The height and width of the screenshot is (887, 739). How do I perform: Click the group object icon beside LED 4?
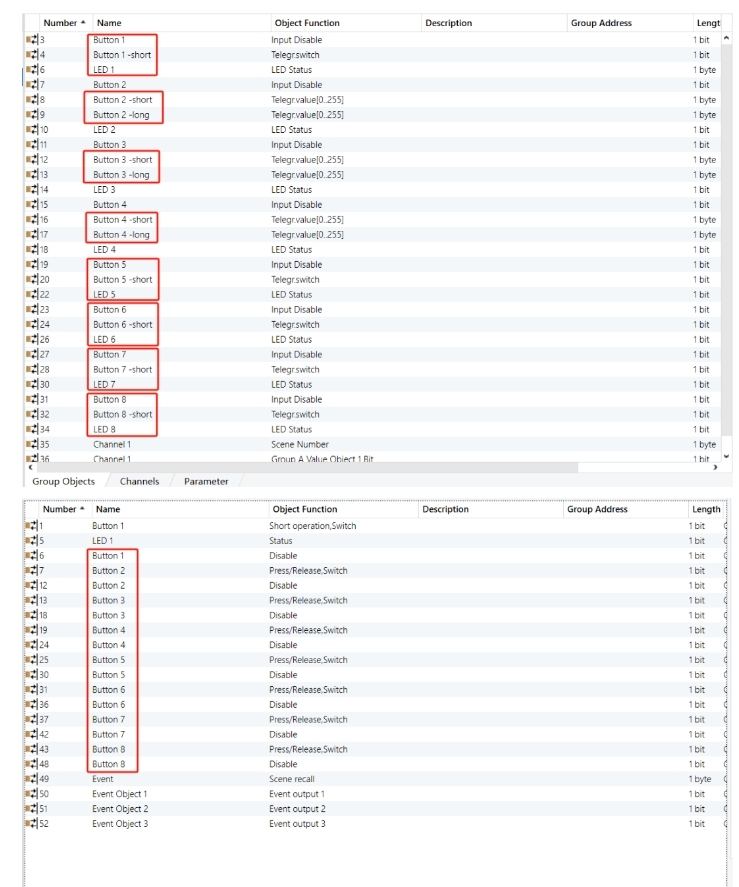point(30,250)
